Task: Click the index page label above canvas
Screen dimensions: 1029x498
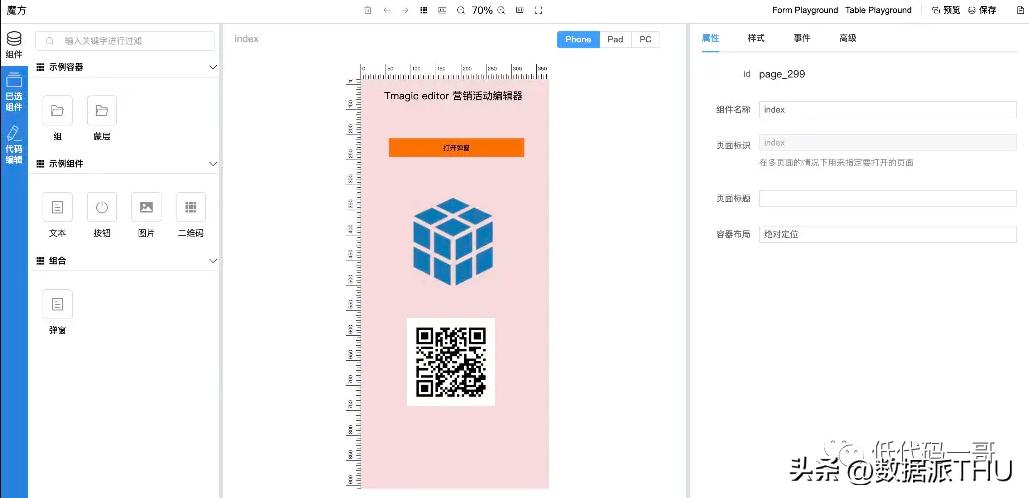Action: click(247, 39)
